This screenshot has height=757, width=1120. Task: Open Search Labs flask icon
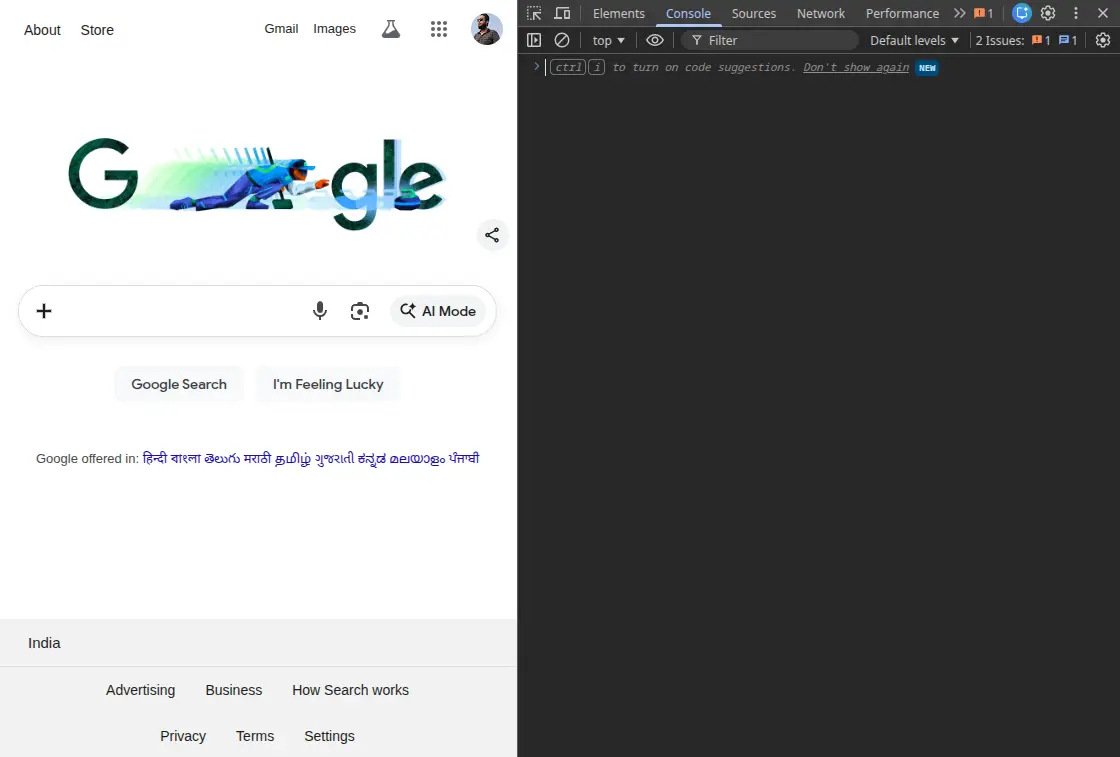(x=391, y=29)
